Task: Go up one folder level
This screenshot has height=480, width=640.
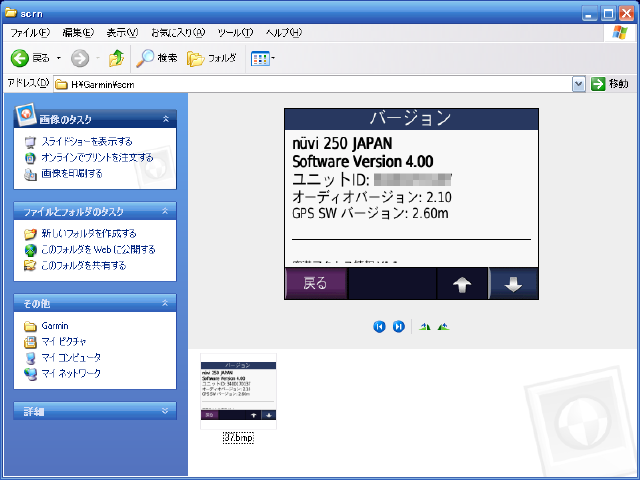Action: coord(116,58)
